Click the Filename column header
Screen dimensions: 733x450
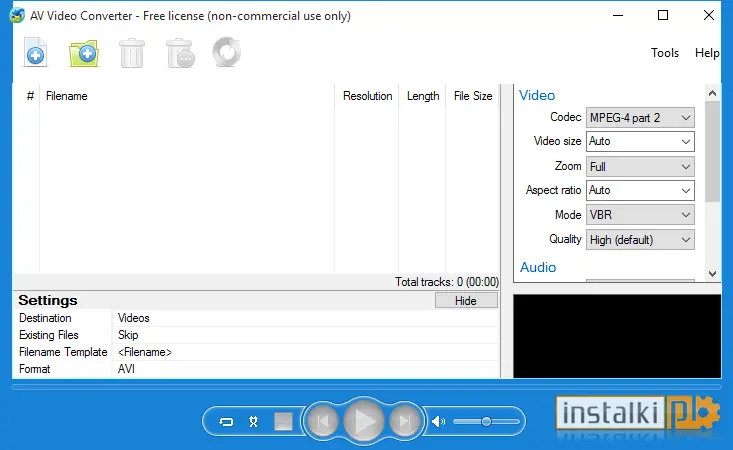tap(187, 96)
